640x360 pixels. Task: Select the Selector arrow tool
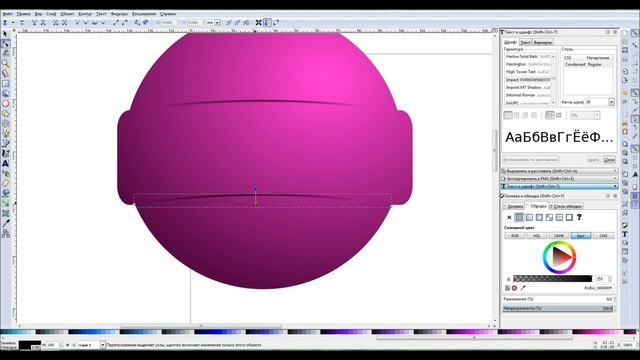(5, 34)
